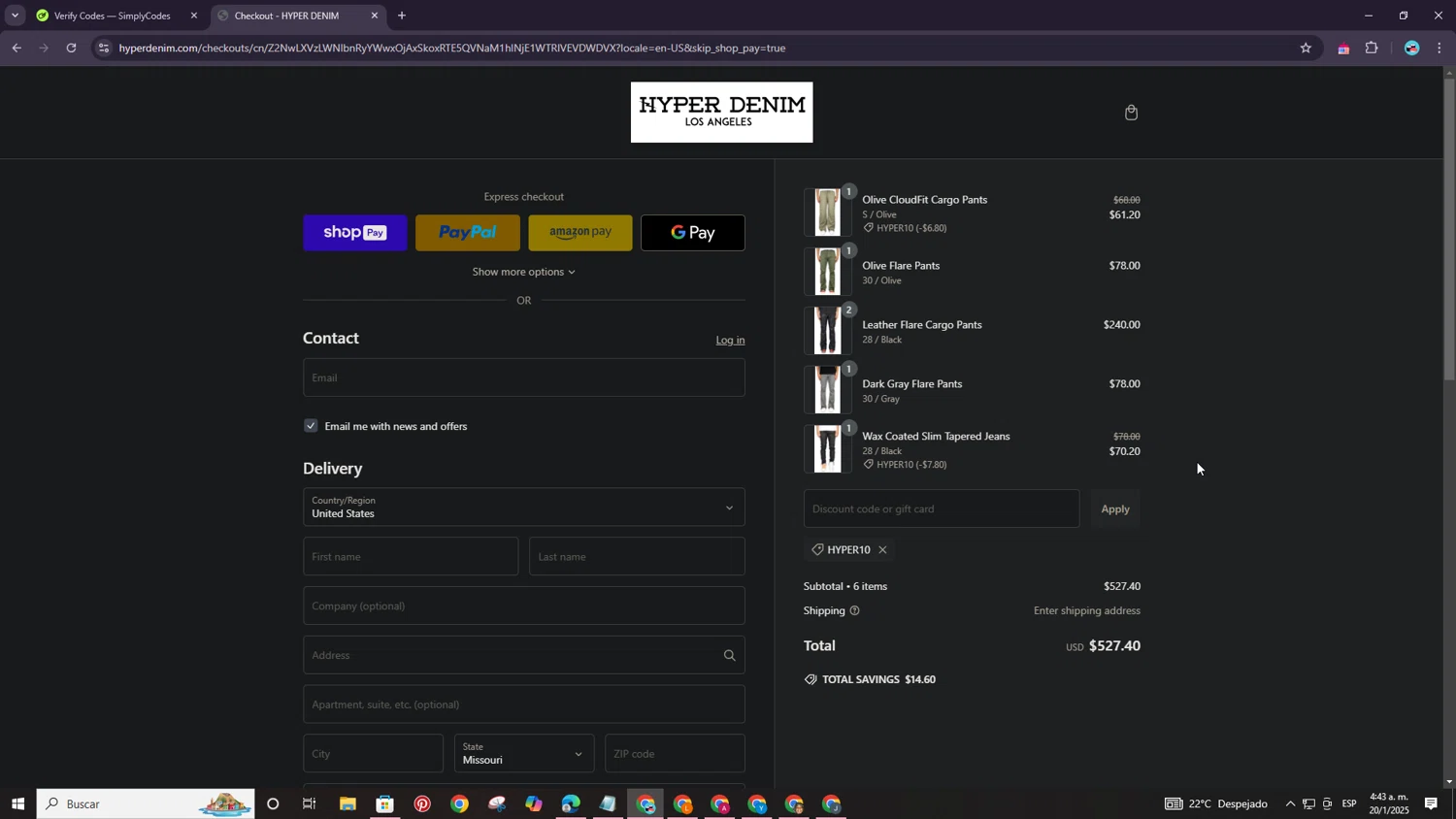Click the ESP language indicator
Image resolution: width=1456 pixels, height=819 pixels.
1348,804
